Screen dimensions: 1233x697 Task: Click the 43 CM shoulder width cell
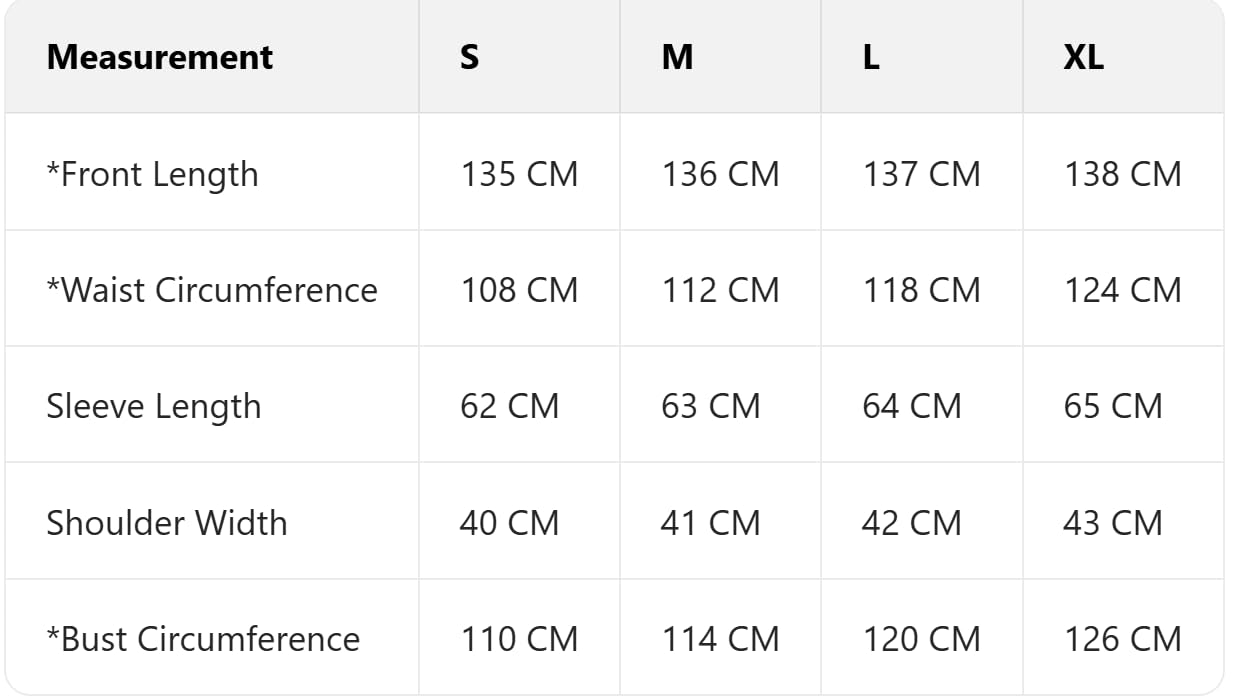click(x=1113, y=523)
